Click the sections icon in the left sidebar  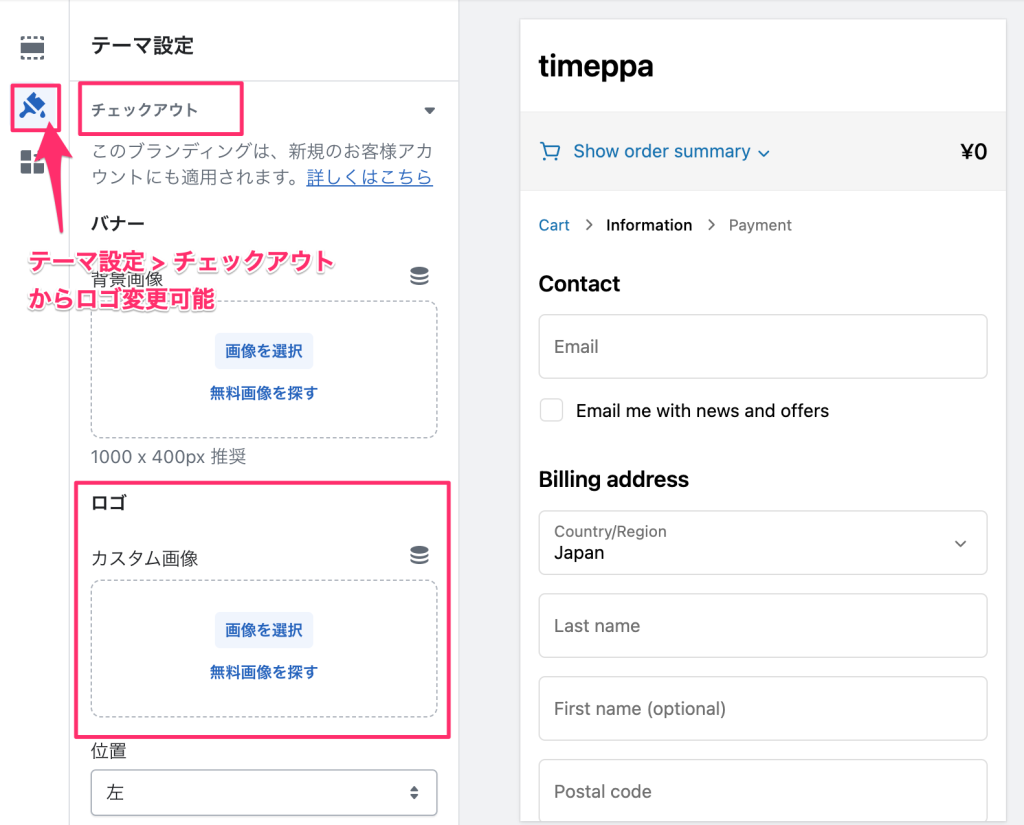tap(33, 47)
